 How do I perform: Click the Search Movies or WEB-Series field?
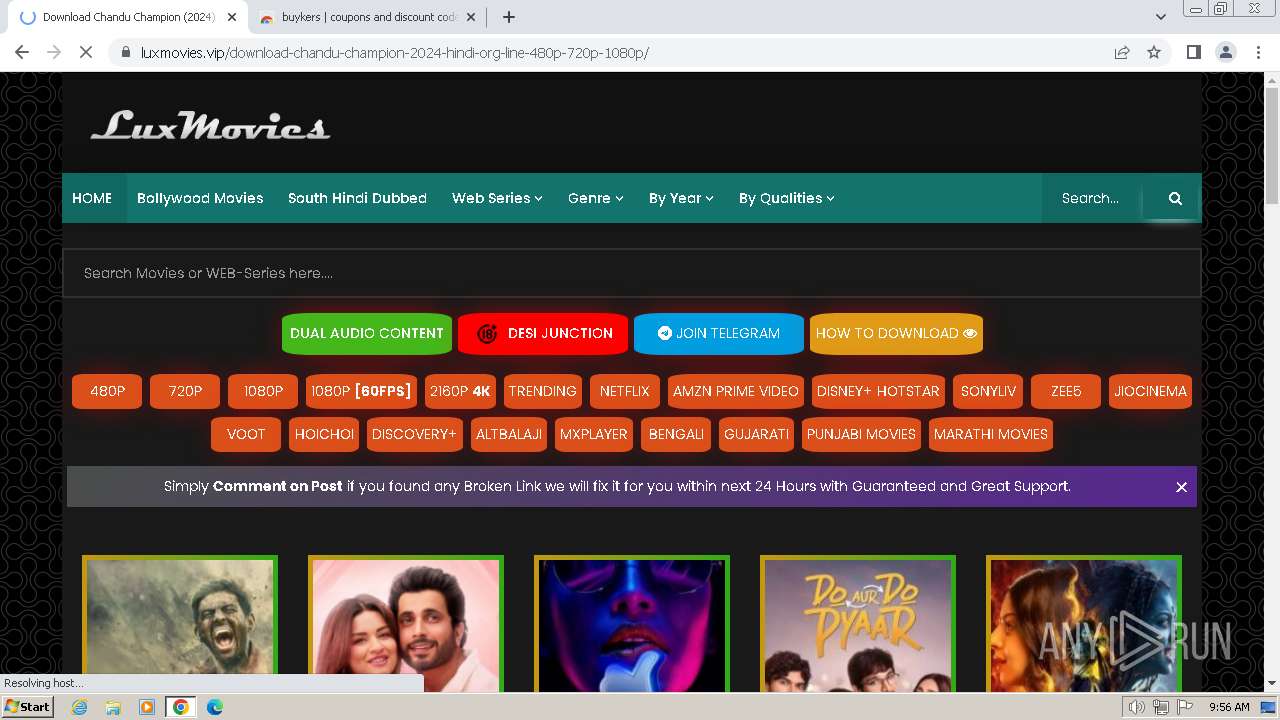click(x=631, y=273)
